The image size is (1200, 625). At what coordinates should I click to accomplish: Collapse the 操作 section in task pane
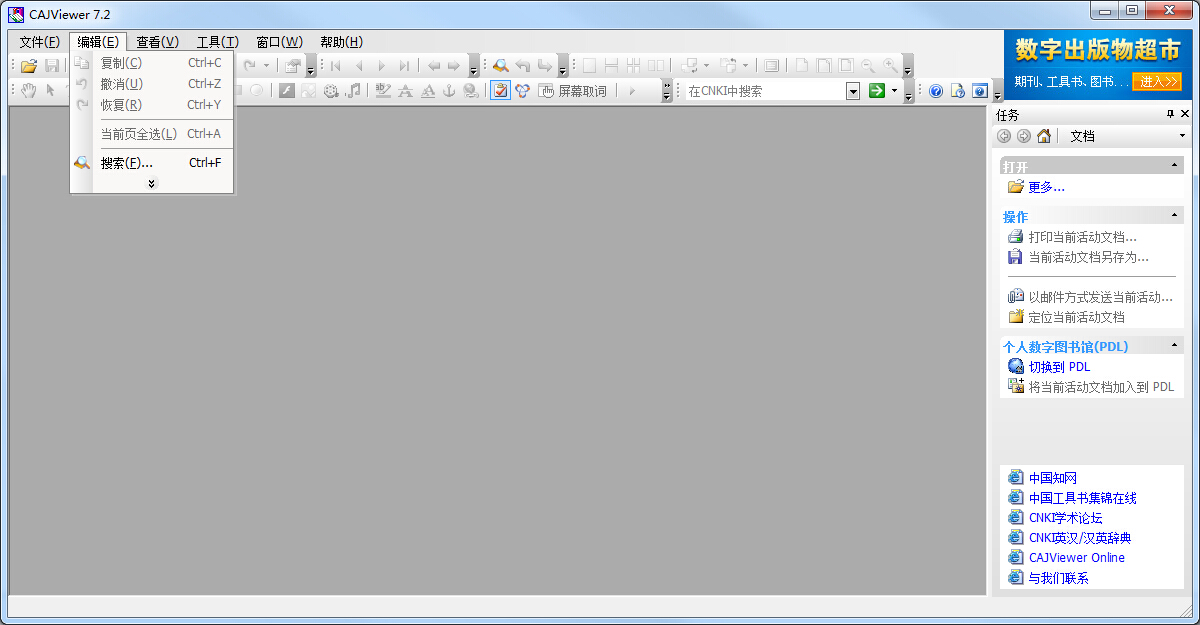[1174, 215]
